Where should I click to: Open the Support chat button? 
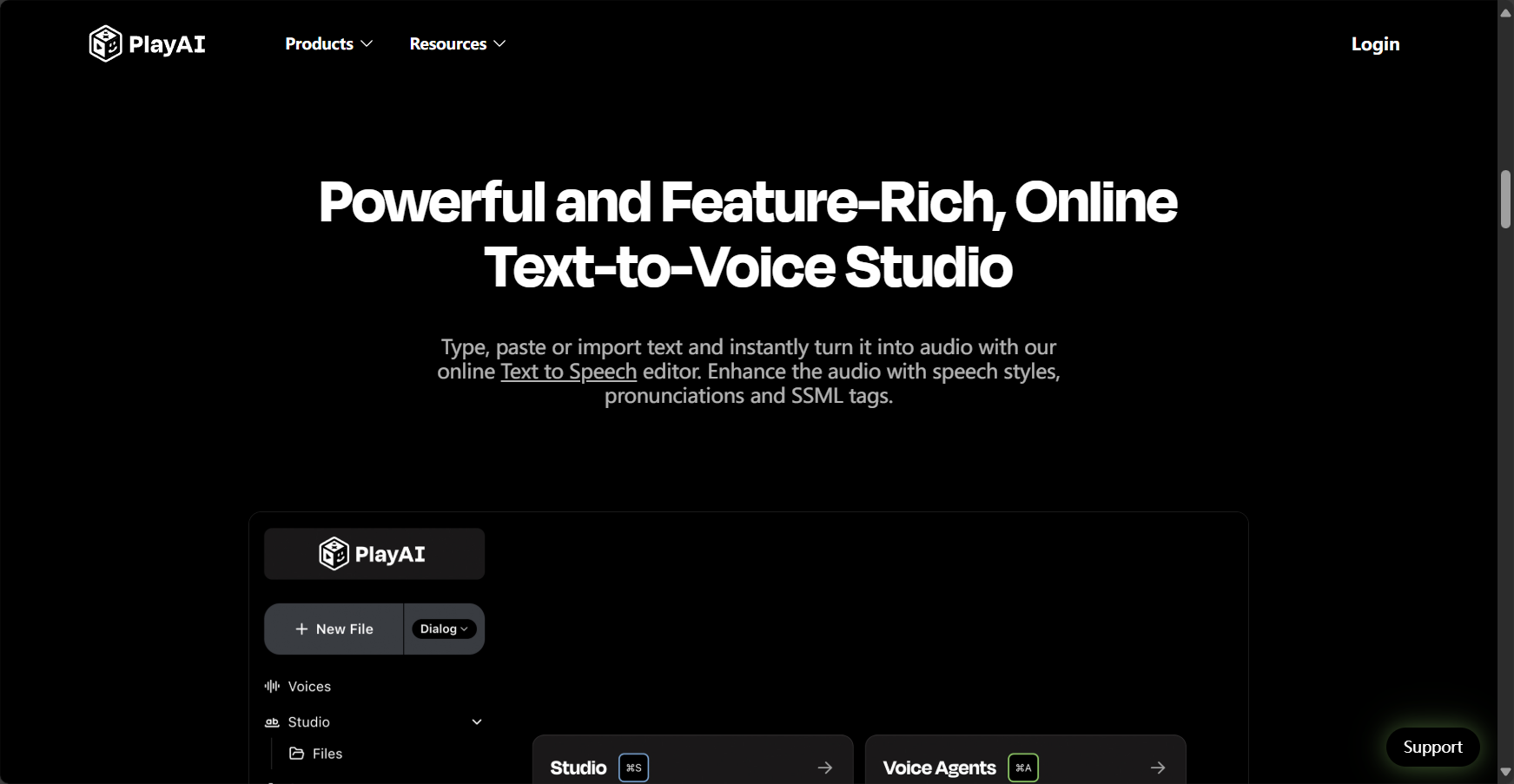(1432, 747)
